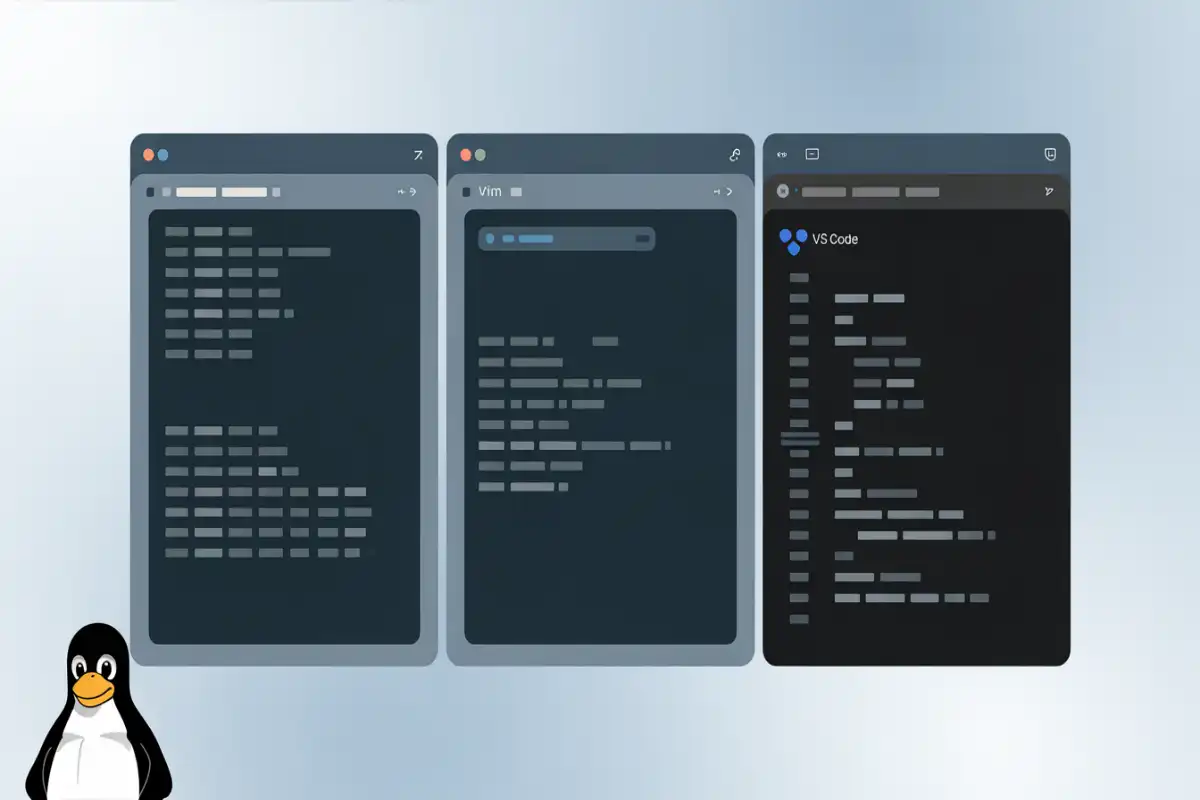Expand the chevron beside the Vim tab
The width and height of the screenshot is (1200, 800).
point(729,191)
